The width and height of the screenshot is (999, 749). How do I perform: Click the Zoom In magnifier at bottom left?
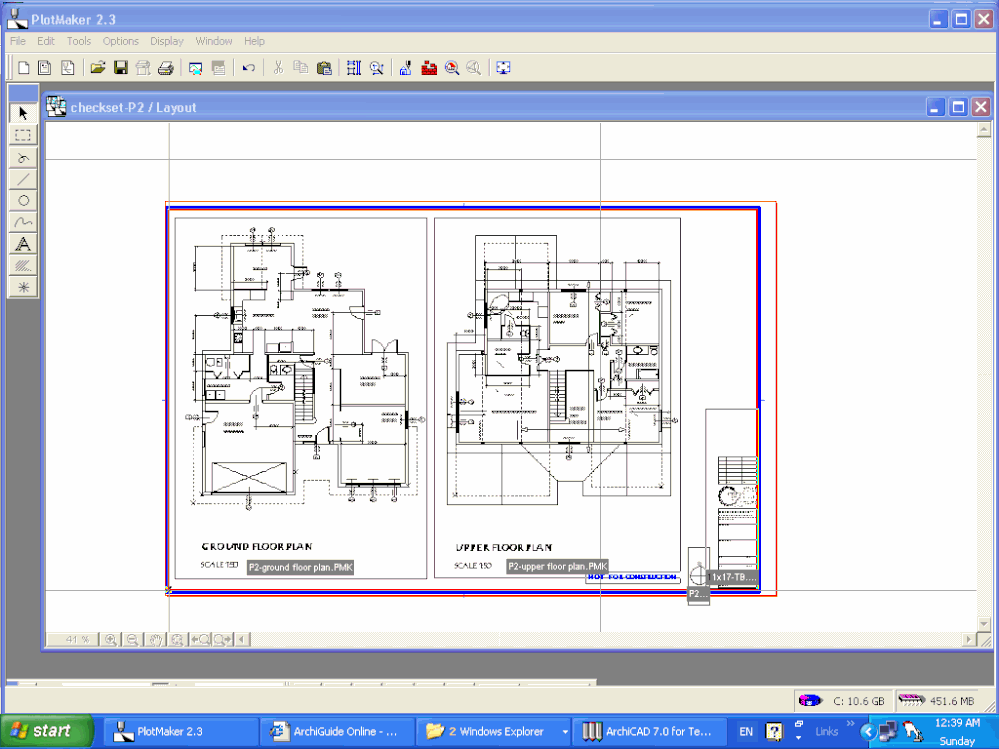tap(110, 638)
